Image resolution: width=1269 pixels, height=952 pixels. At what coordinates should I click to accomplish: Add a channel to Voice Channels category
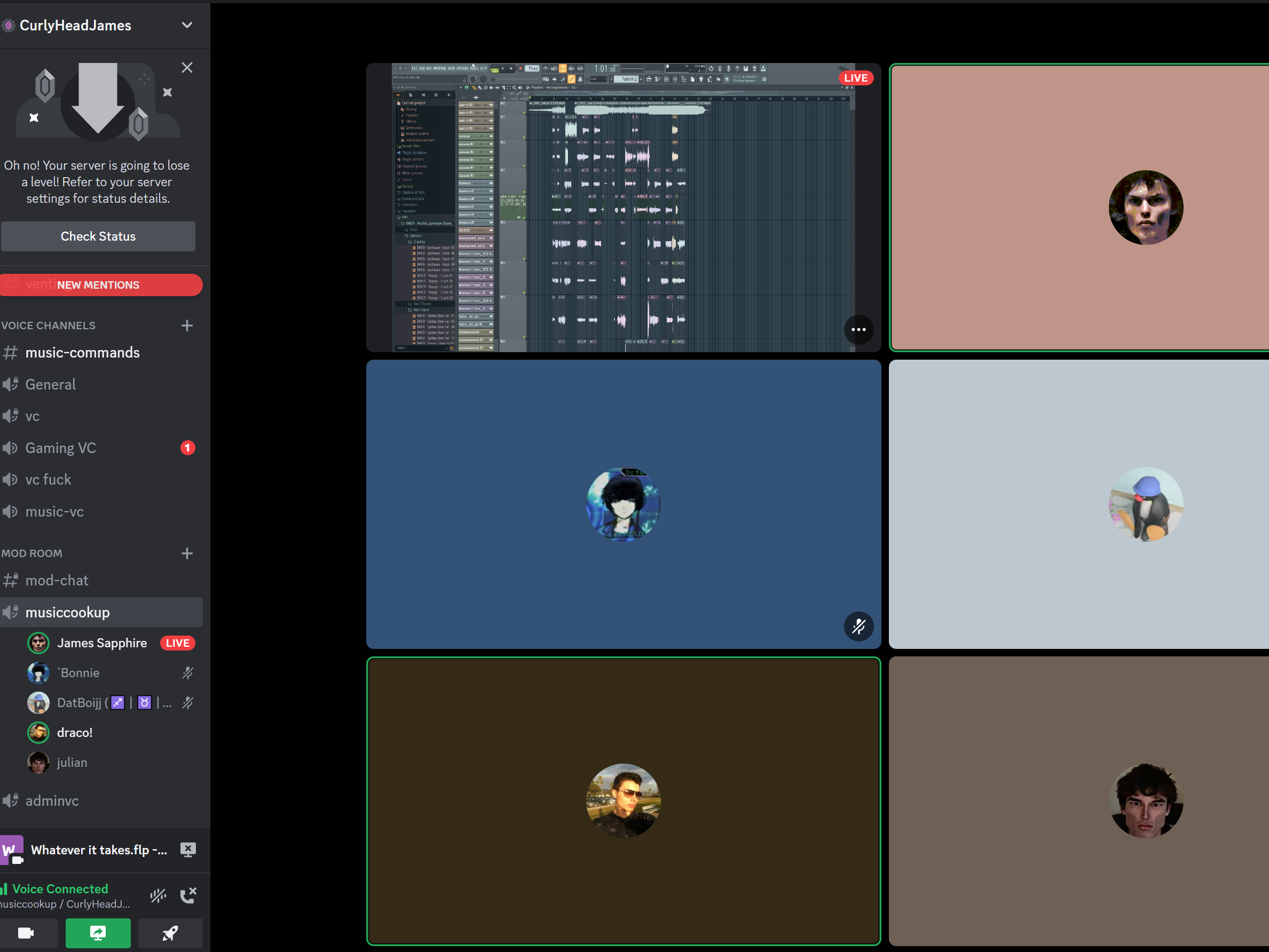[x=187, y=326]
